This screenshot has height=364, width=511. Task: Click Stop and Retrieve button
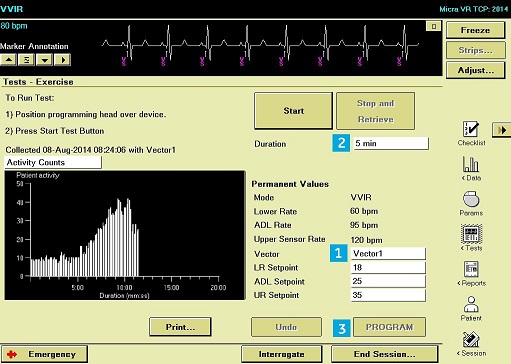point(376,111)
